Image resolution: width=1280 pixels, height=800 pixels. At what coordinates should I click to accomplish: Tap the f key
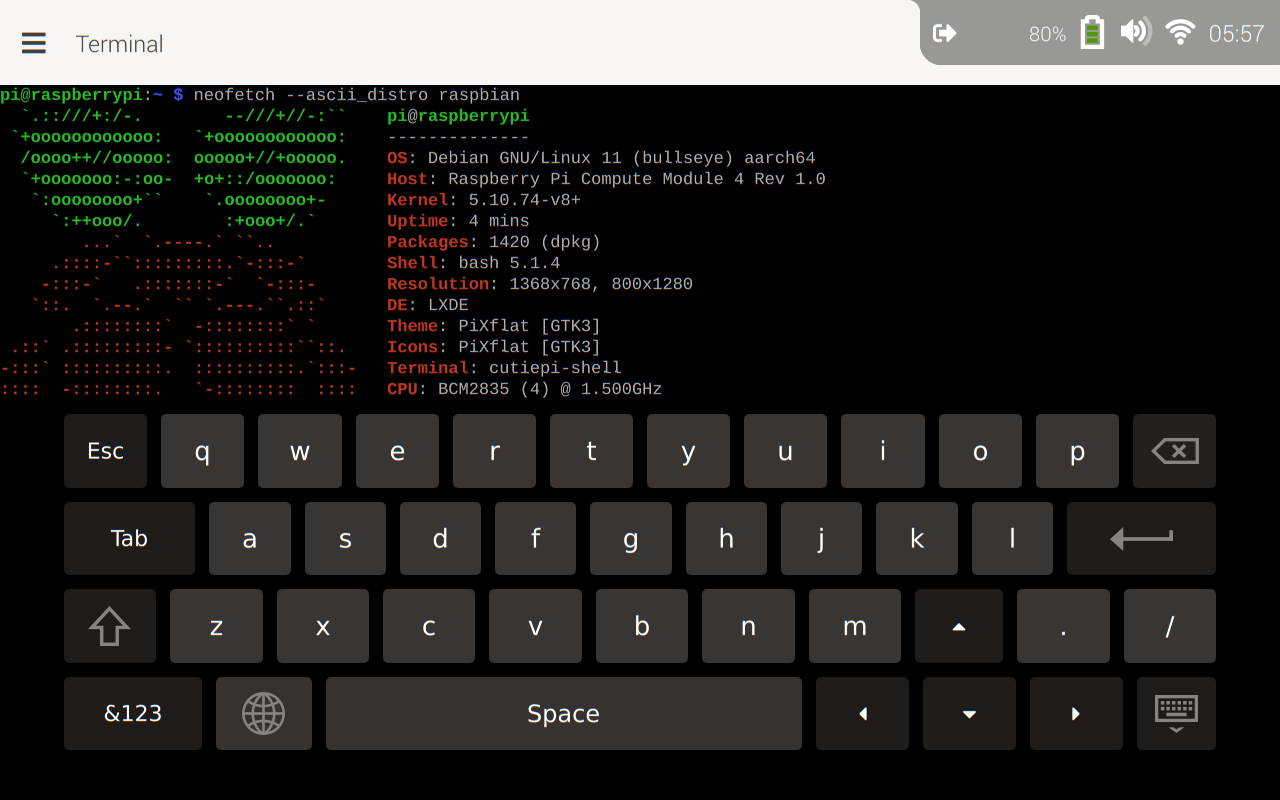535,538
